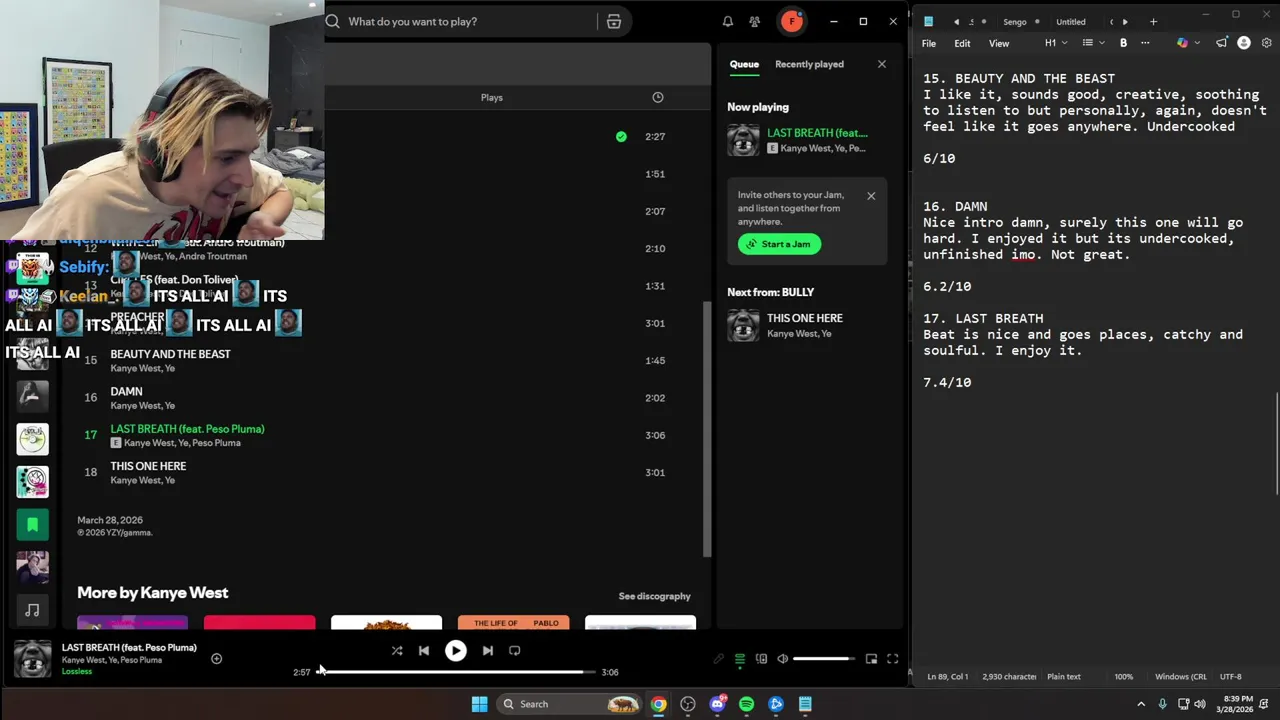This screenshot has width=1280, height=720.
Task: Click the green saved checkmark on the 2:27 track
Action: 621,137
